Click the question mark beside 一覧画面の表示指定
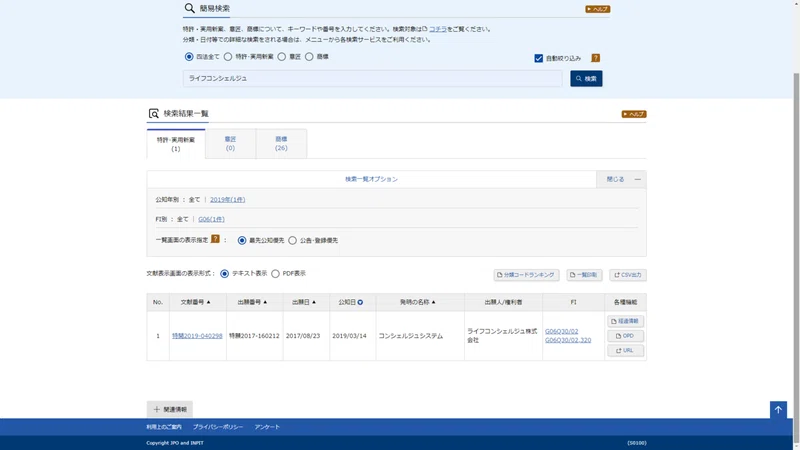Screen dimensions: 800x450 [215, 239]
